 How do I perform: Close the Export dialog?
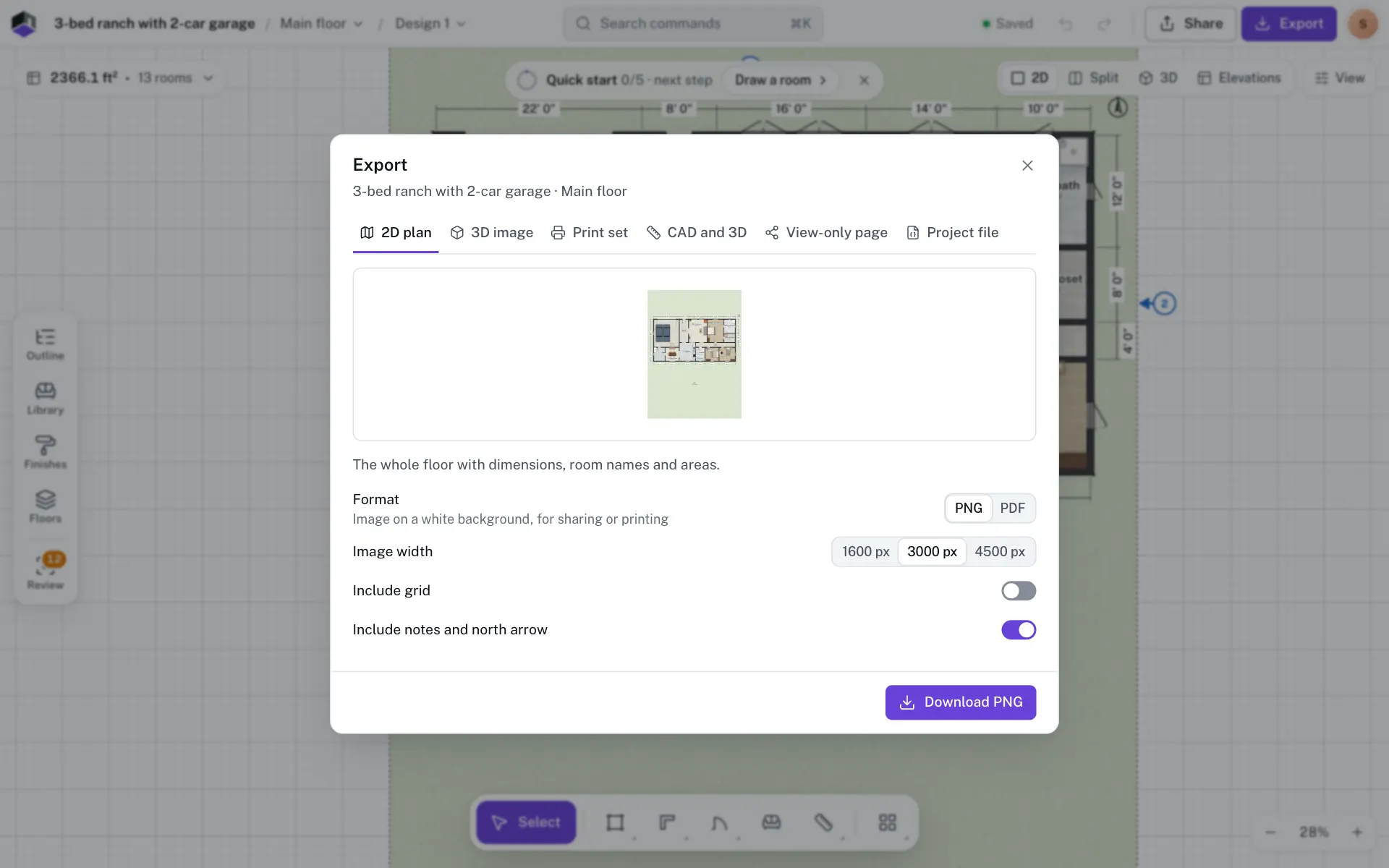tap(1027, 166)
